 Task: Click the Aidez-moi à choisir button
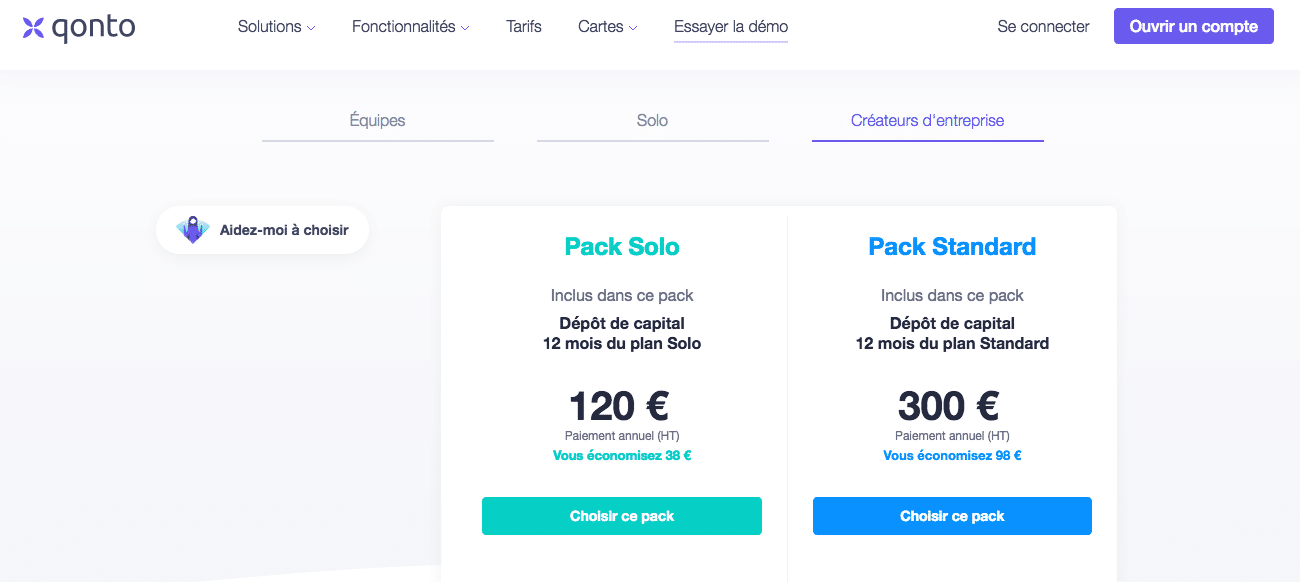262,230
